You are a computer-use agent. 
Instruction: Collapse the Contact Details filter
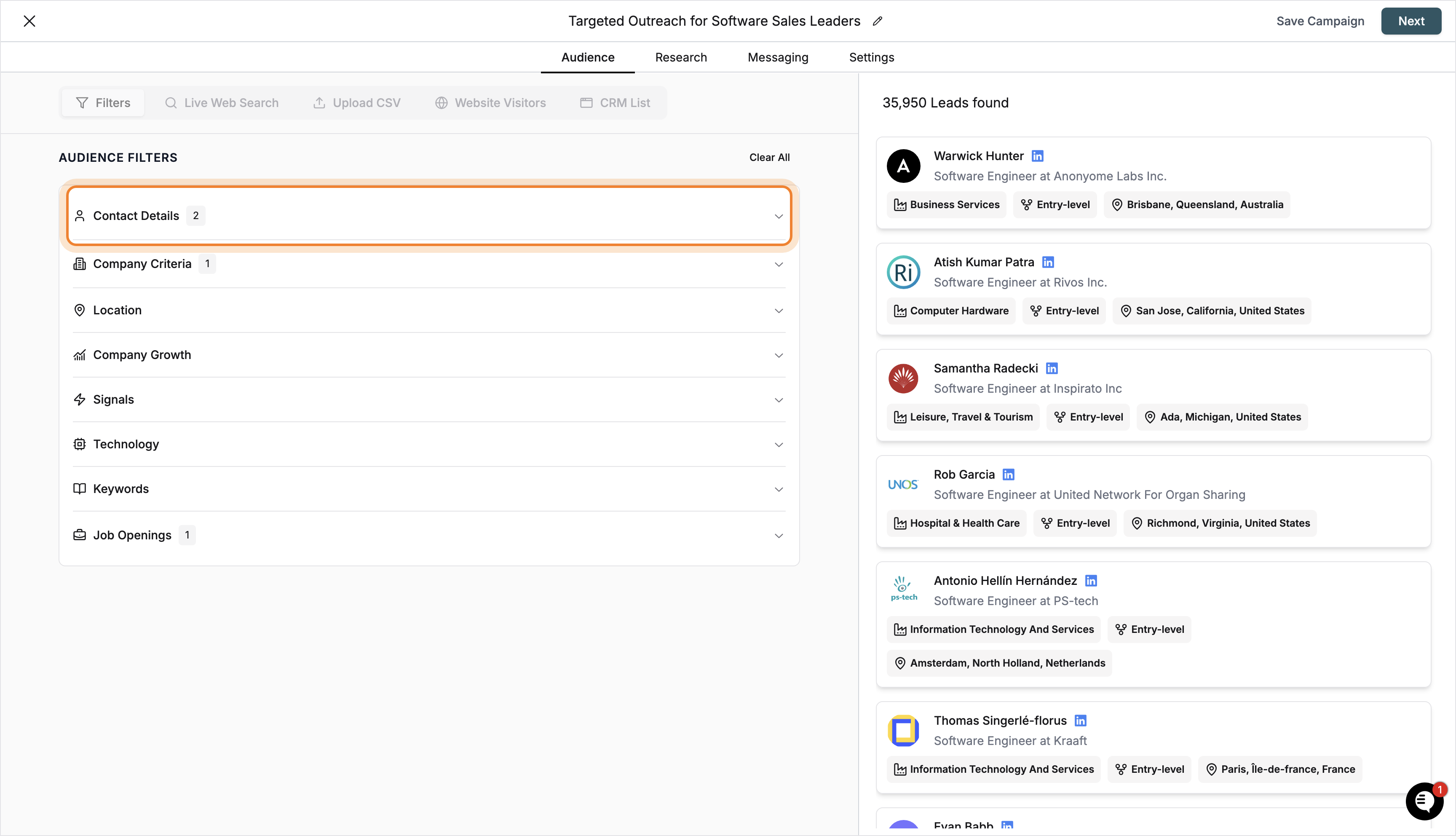779,216
